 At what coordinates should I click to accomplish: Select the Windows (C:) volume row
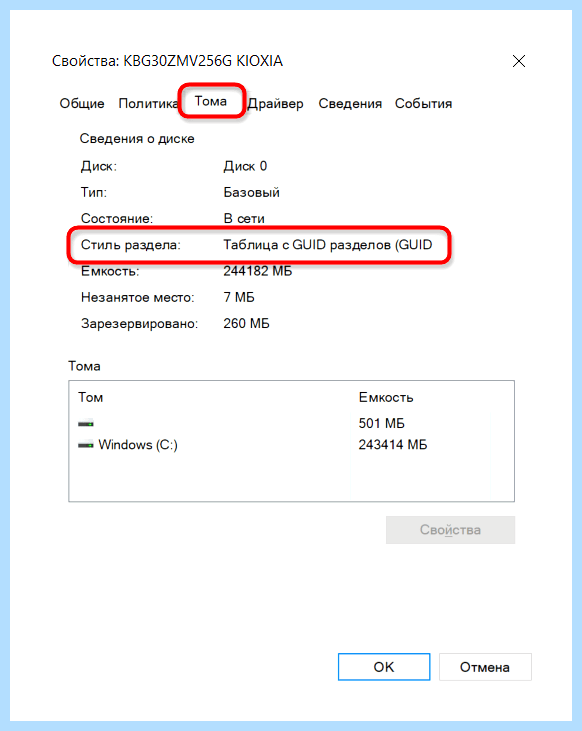click(291, 445)
